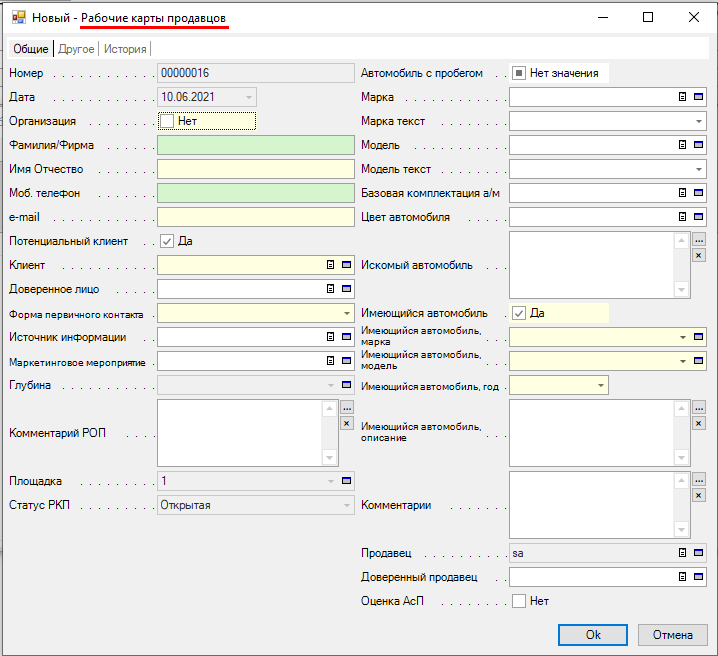Viewport: 718px width, 656px height.
Task: Uncheck the Потенциальный клиент checkbox
Action: [167, 241]
